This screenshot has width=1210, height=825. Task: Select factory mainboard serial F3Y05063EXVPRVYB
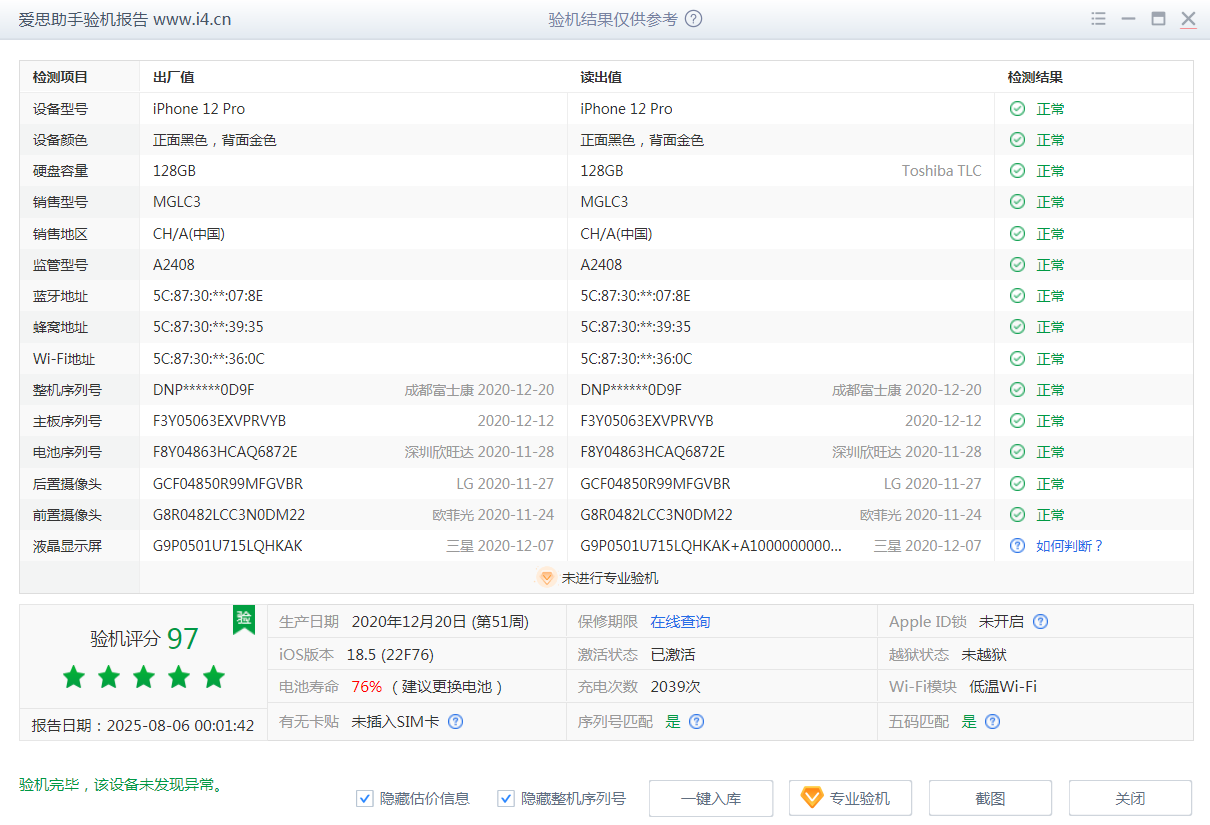point(220,421)
